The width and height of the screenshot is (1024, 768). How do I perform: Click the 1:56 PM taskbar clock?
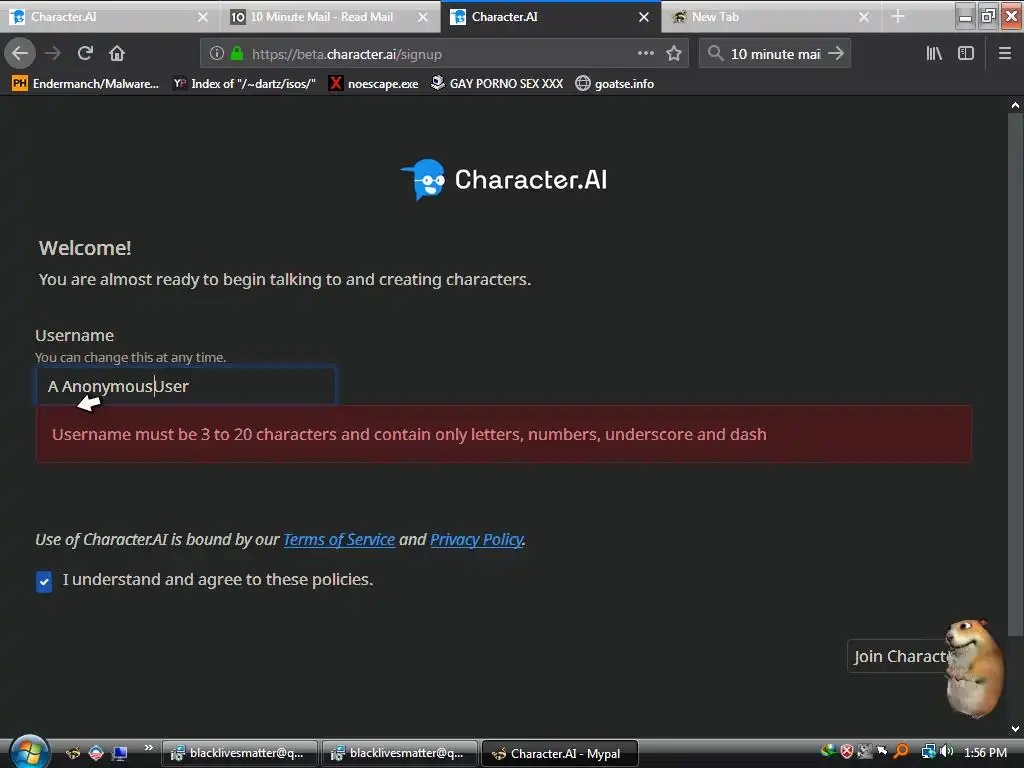pos(985,752)
